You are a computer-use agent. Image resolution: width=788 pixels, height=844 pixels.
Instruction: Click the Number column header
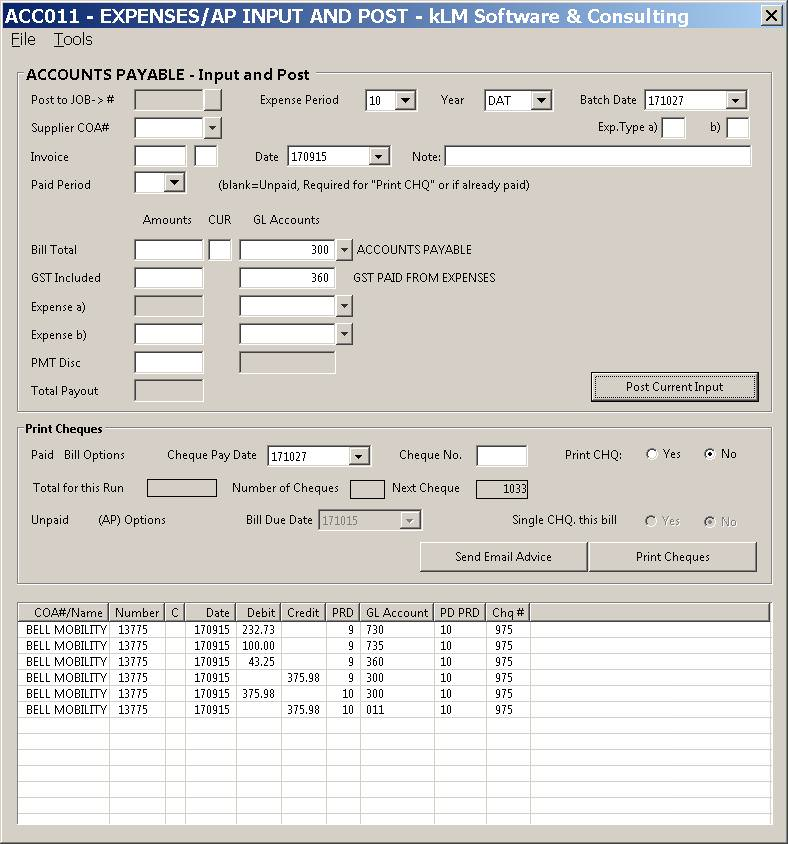137,613
